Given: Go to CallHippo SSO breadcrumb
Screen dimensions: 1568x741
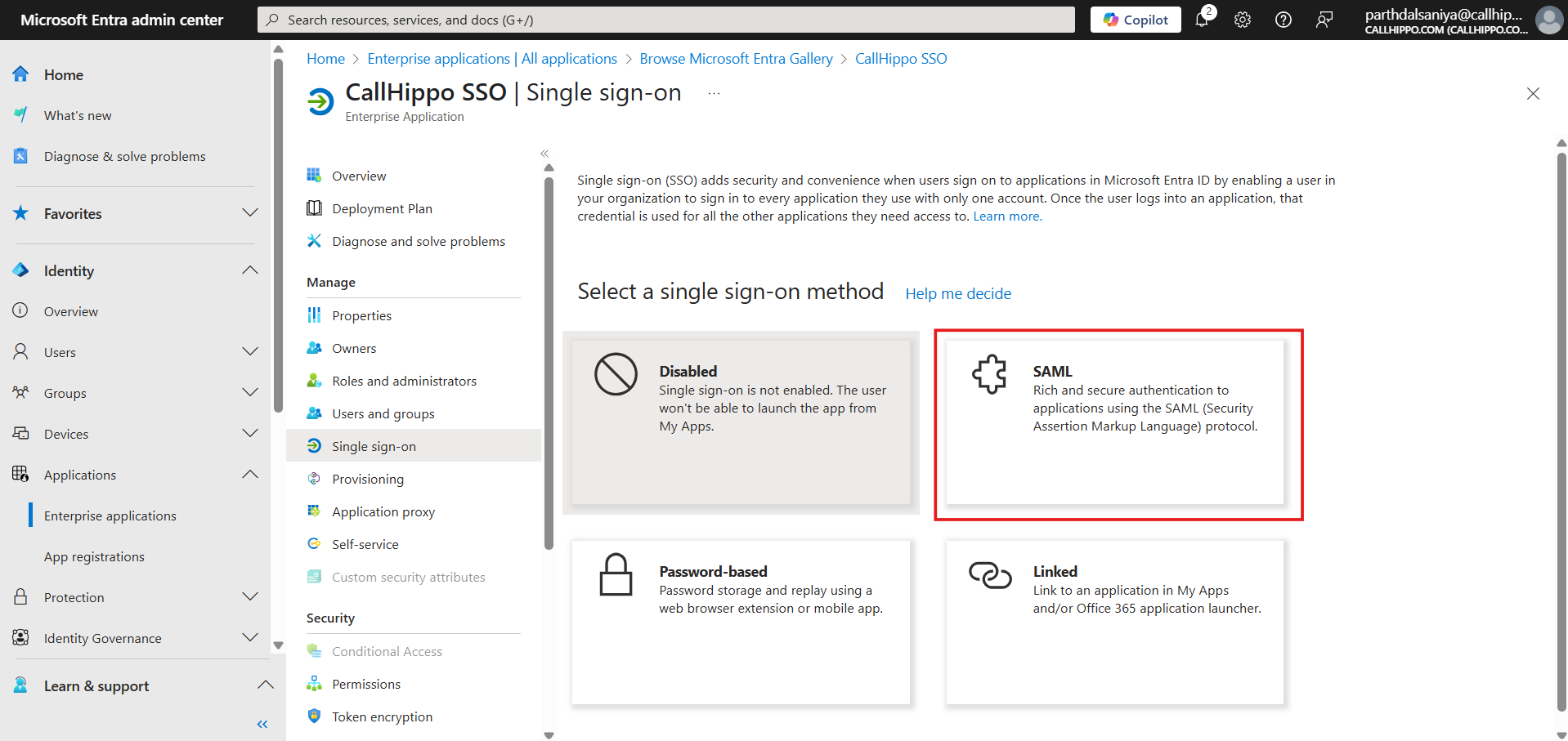Looking at the screenshot, I should pos(901,59).
